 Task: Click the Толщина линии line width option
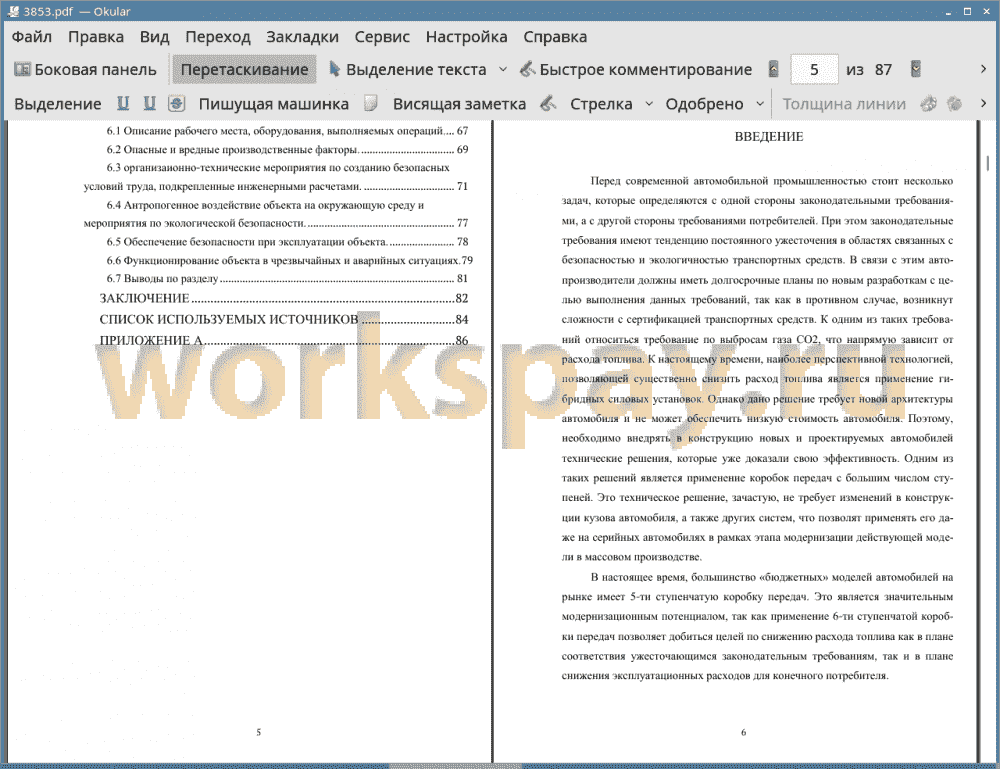[844, 104]
